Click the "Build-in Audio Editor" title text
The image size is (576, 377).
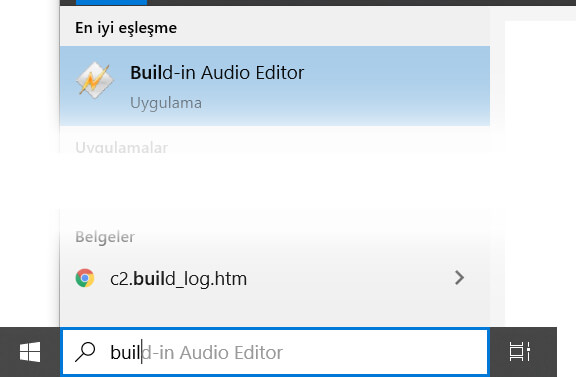(217, 72)
